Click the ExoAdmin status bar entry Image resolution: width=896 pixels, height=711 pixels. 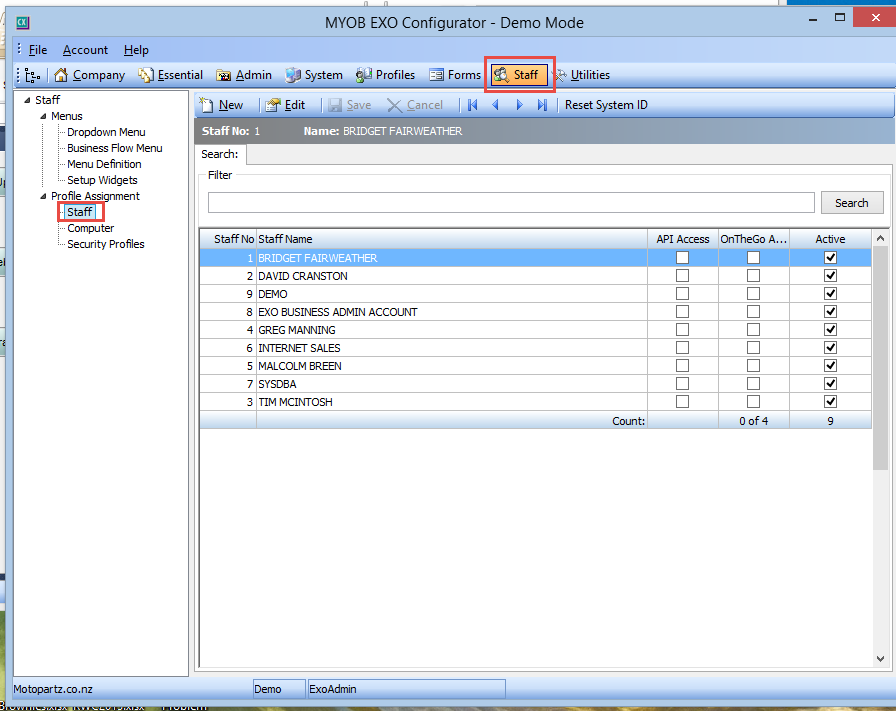406,689
